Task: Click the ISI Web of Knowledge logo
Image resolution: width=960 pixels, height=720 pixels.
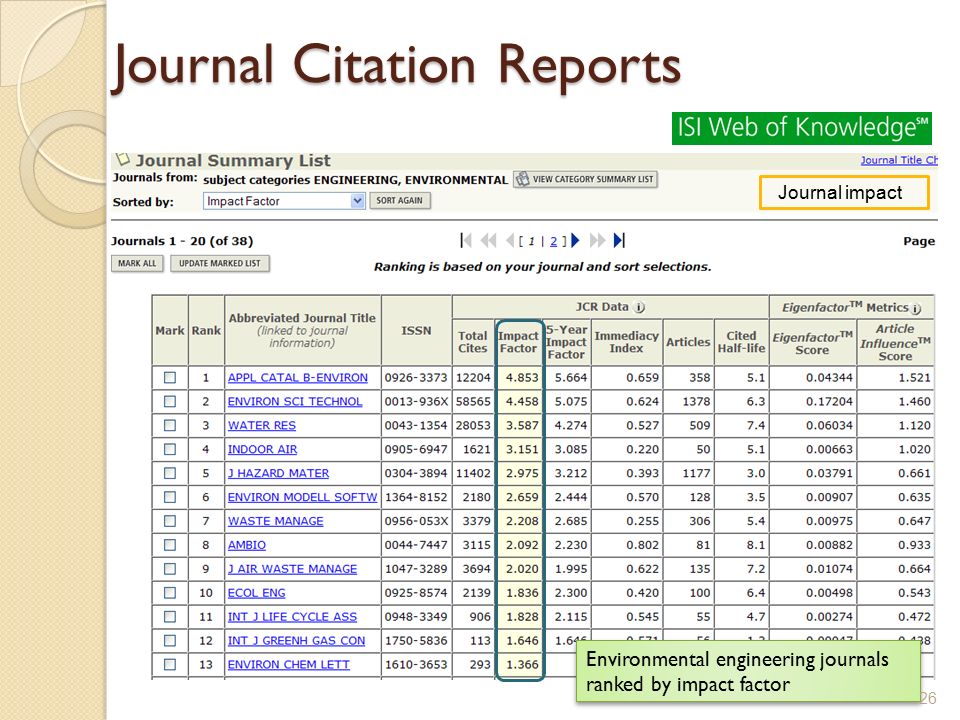Action: [801, 128]
